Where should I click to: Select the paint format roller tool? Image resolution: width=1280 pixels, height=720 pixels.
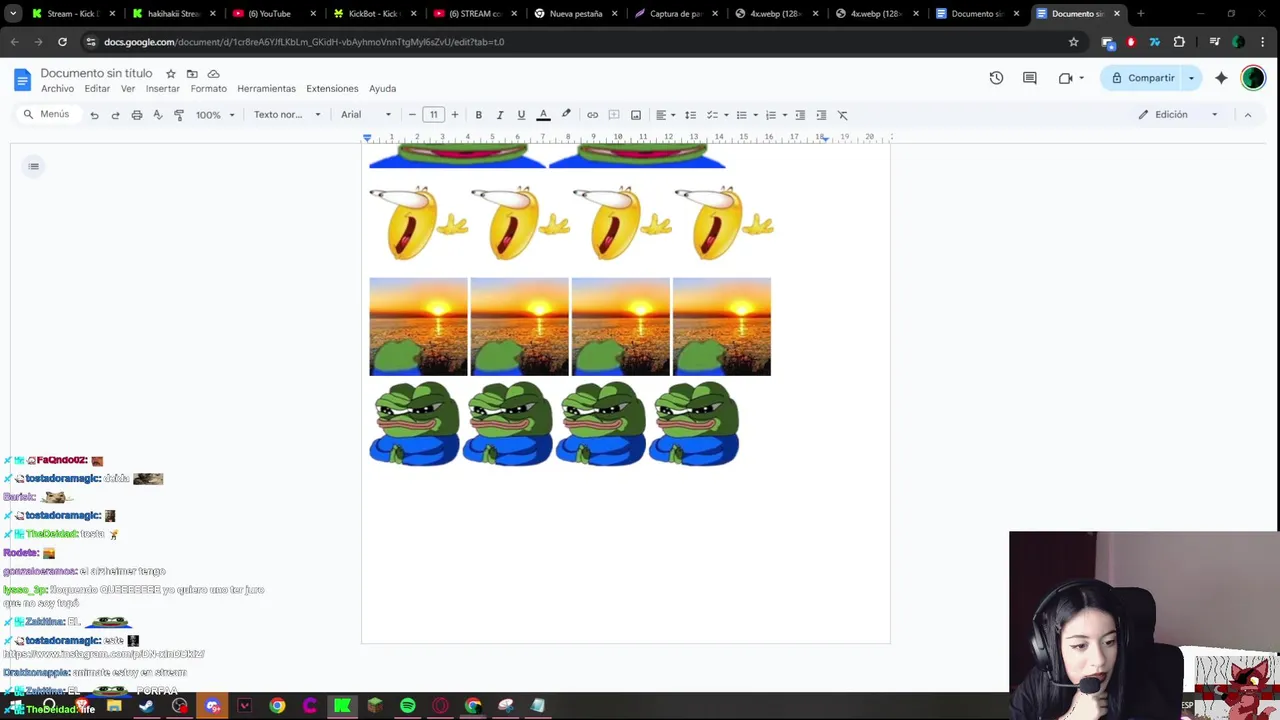click(179, 115)
